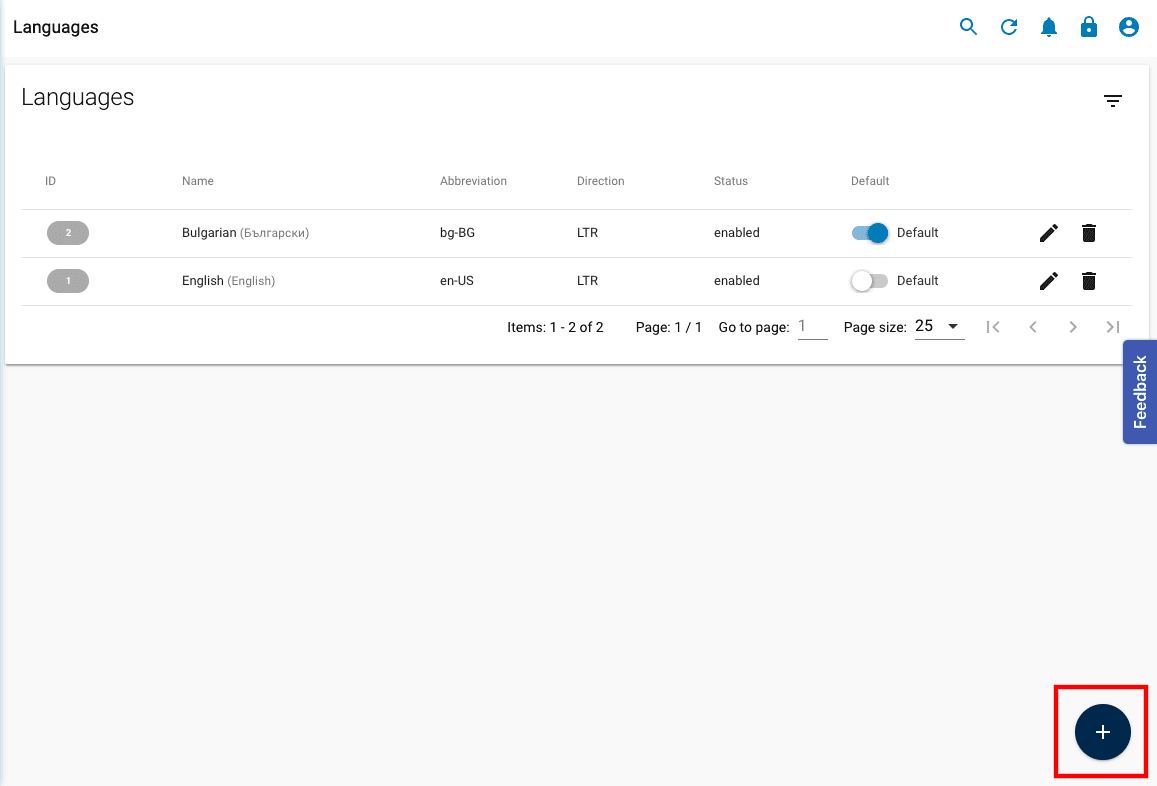Image resolution: width=1157 pixels, height=786 pixels.
Task: Delete the English language using the trash icon
Action: [x=1088, y=281]
